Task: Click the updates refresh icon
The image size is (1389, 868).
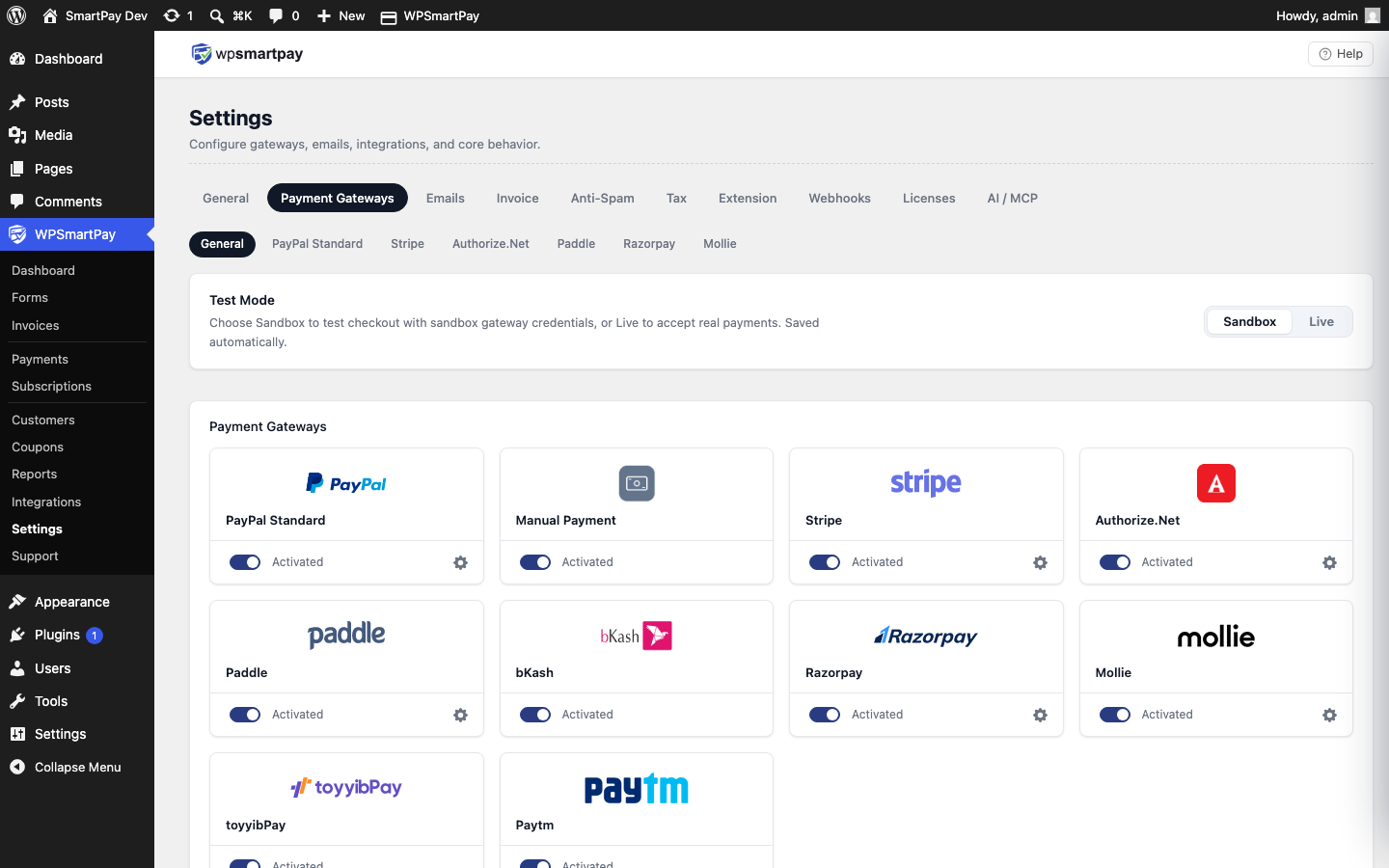Action: 171,15
